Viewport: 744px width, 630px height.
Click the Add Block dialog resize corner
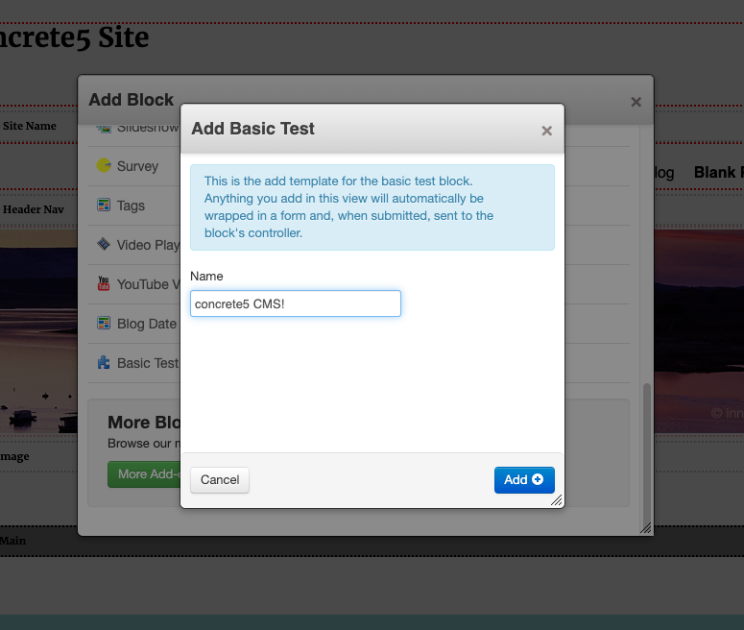645,527
